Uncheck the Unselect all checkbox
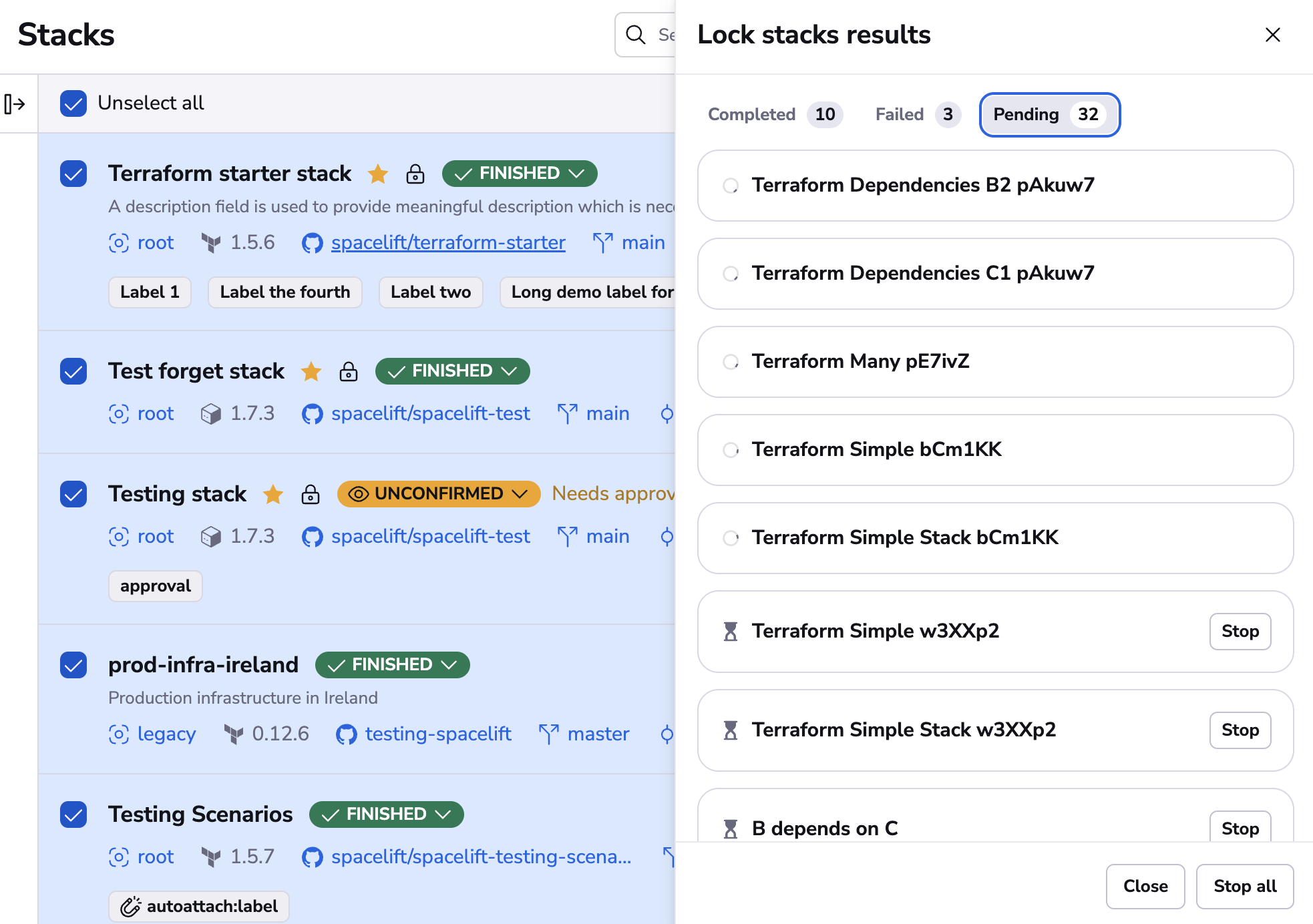The image size is (1313, 924). [x=73, y=103]
